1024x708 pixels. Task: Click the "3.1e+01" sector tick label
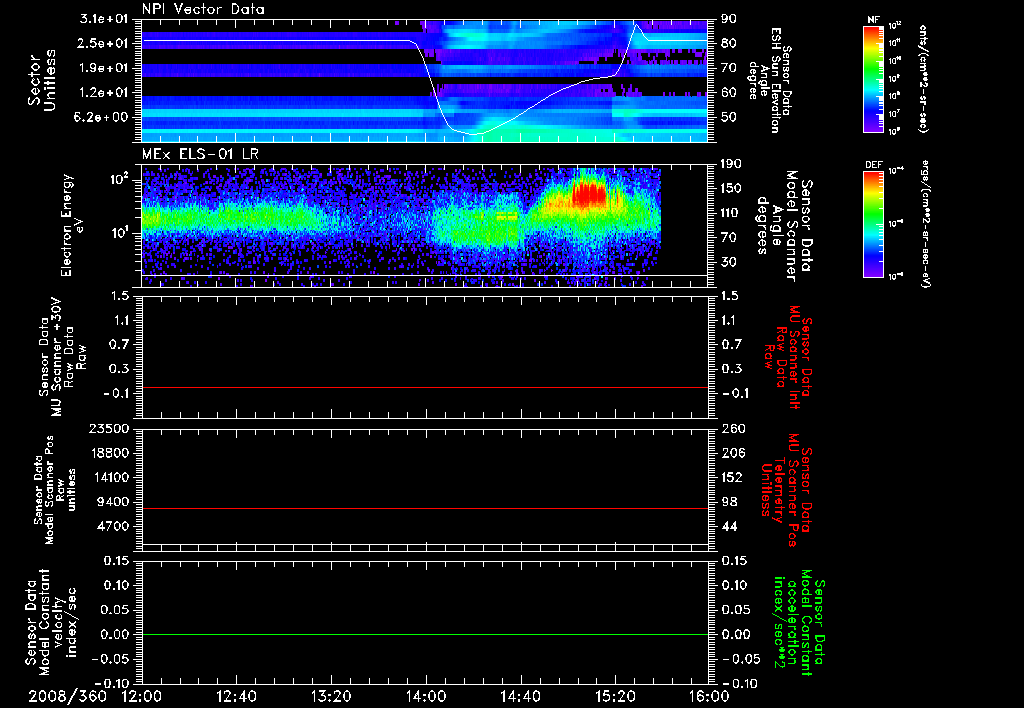104,19
